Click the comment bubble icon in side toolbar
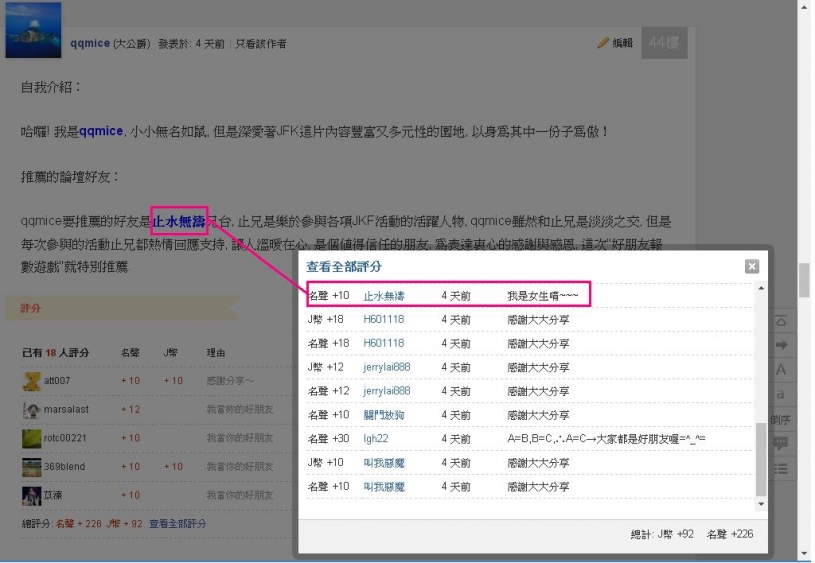Screen dimensions: 815x563 [x=781, y=443]
